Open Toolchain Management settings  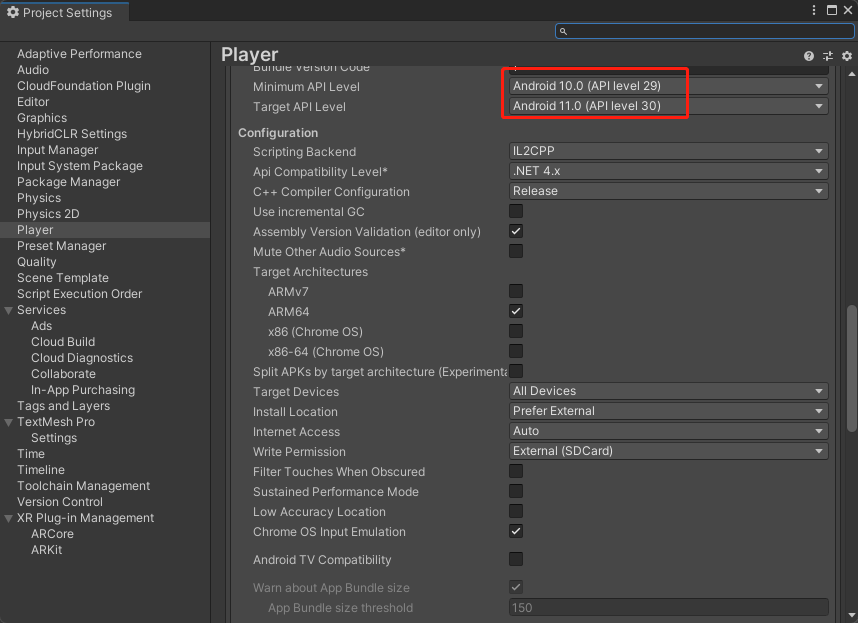[x=83, y=486]
